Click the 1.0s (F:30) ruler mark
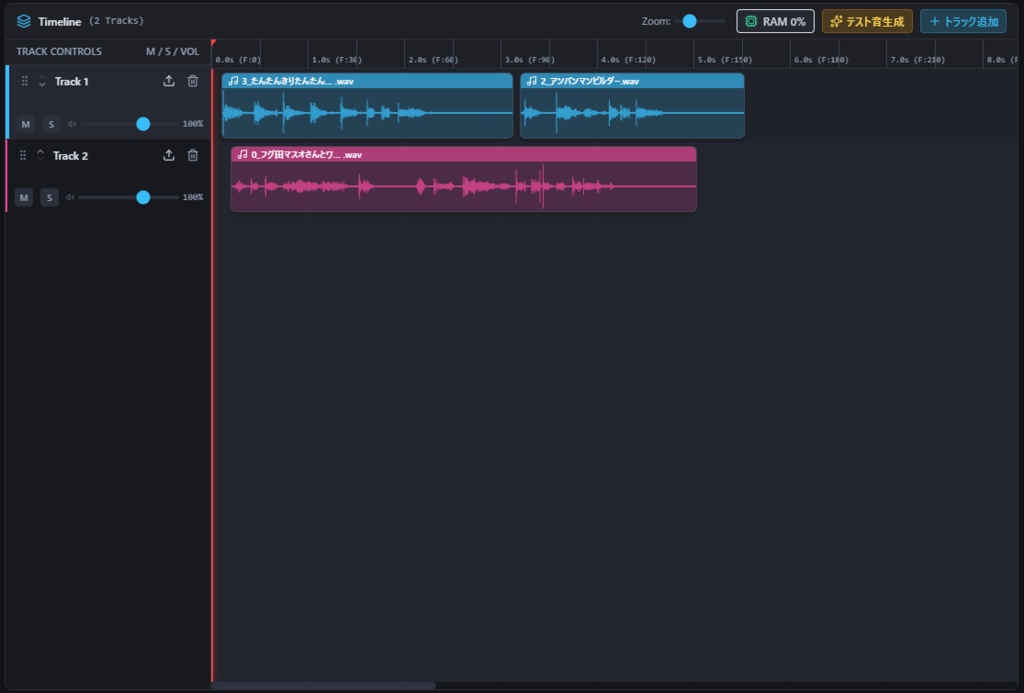 pos(336,59)
